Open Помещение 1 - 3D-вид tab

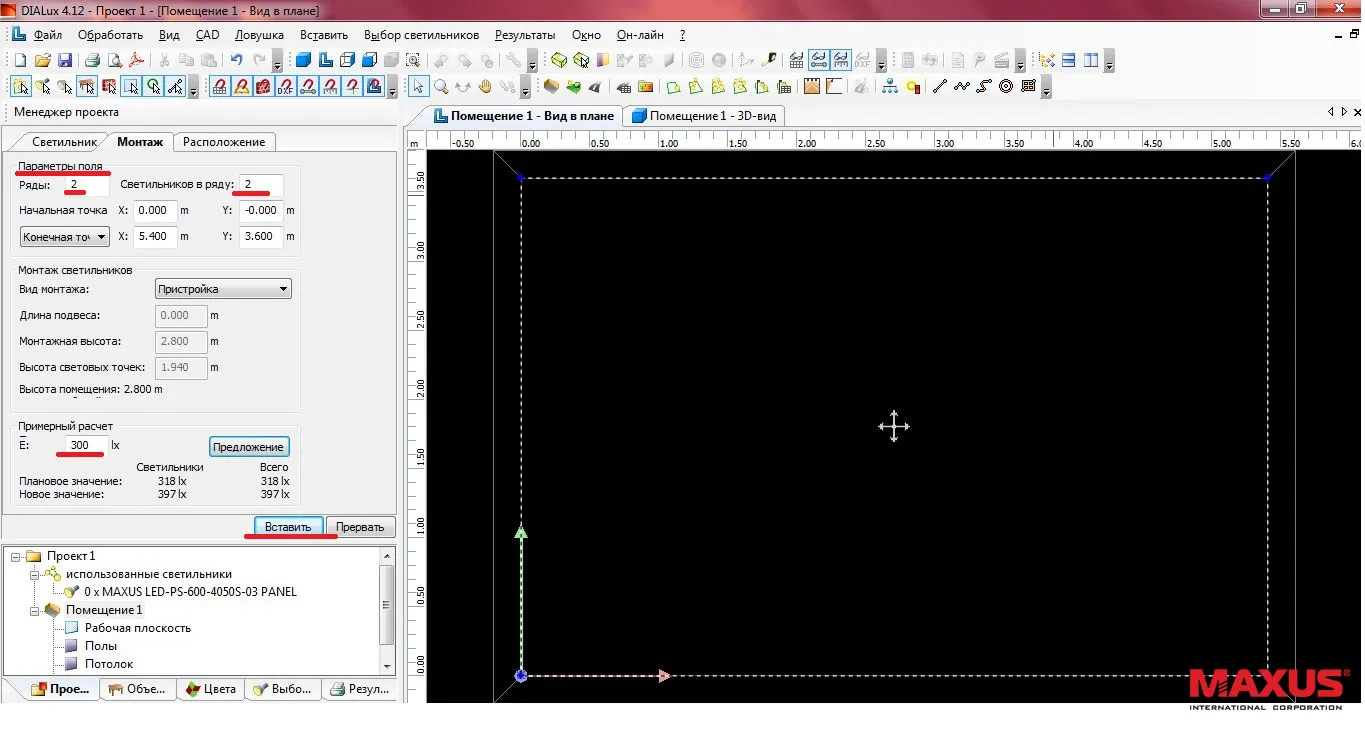703,116
